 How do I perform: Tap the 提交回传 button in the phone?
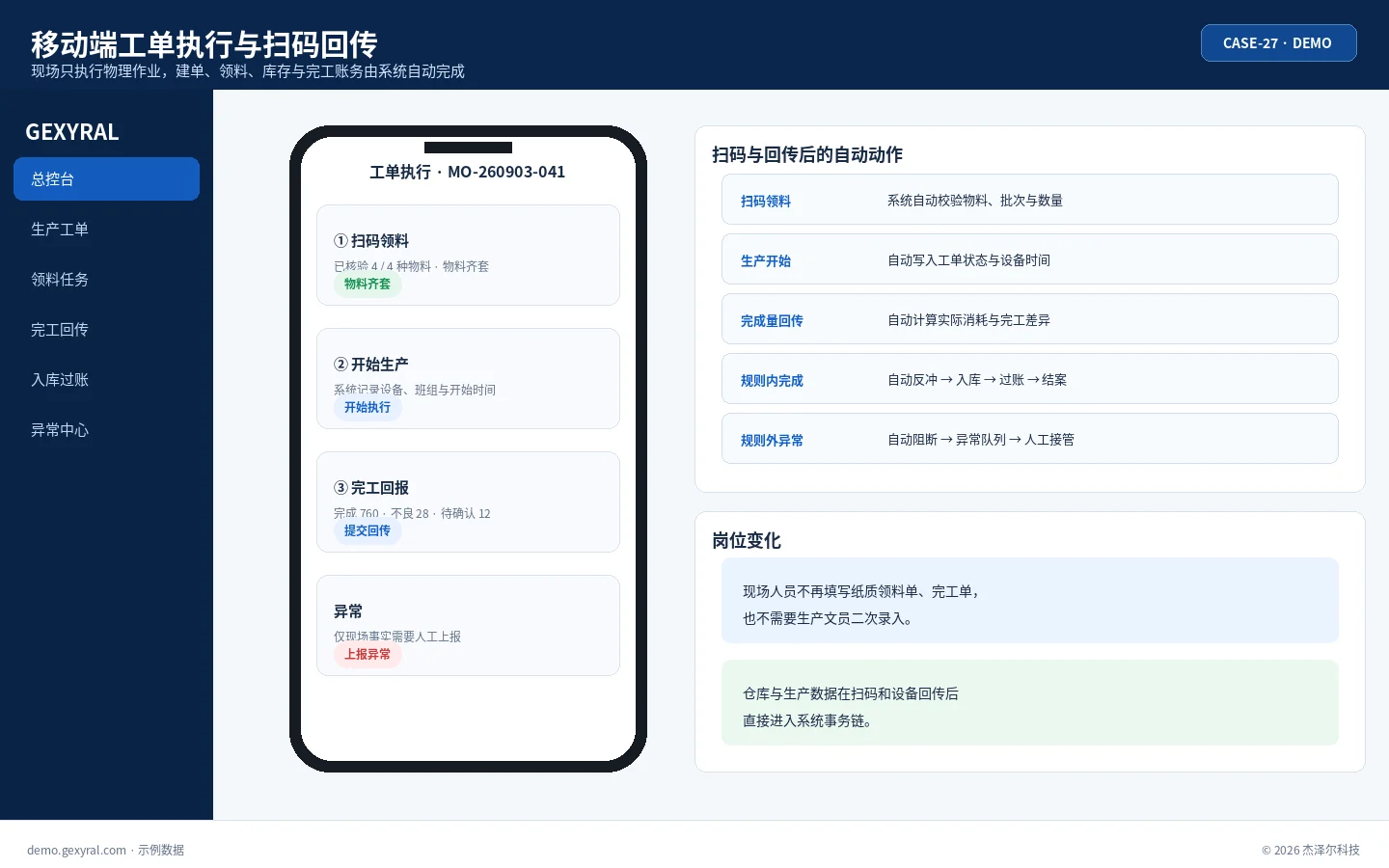[x=368, y=531]
